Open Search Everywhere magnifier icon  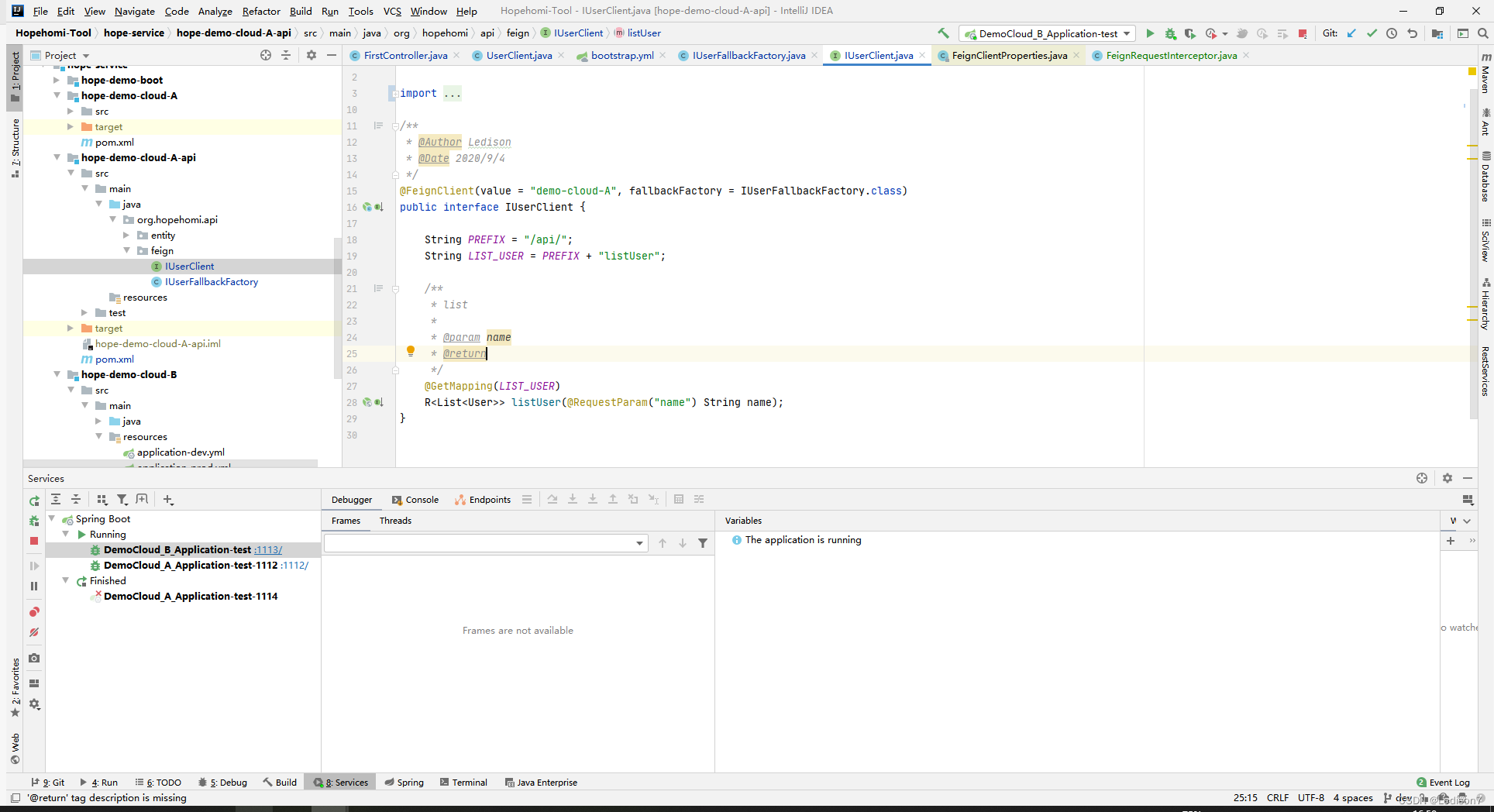tap(1482, 33)
